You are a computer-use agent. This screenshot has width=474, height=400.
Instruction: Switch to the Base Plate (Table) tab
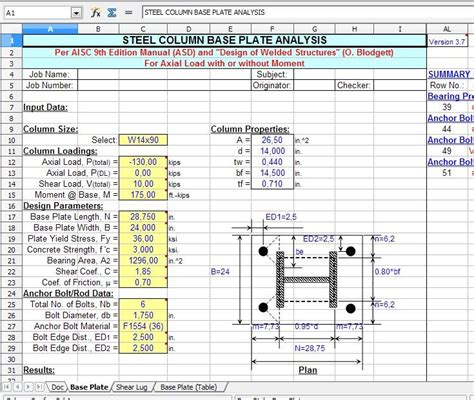click(189, 387)
